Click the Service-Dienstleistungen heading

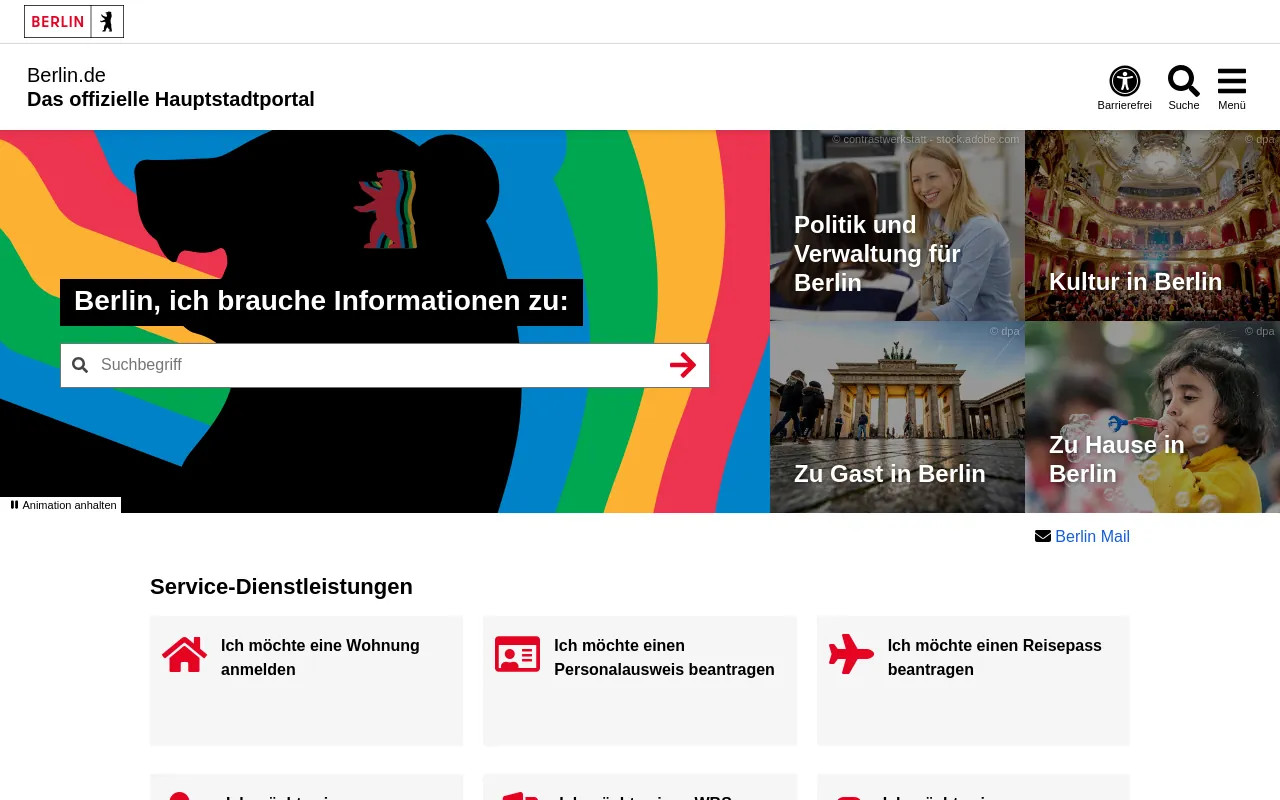(x=281, y=587)
